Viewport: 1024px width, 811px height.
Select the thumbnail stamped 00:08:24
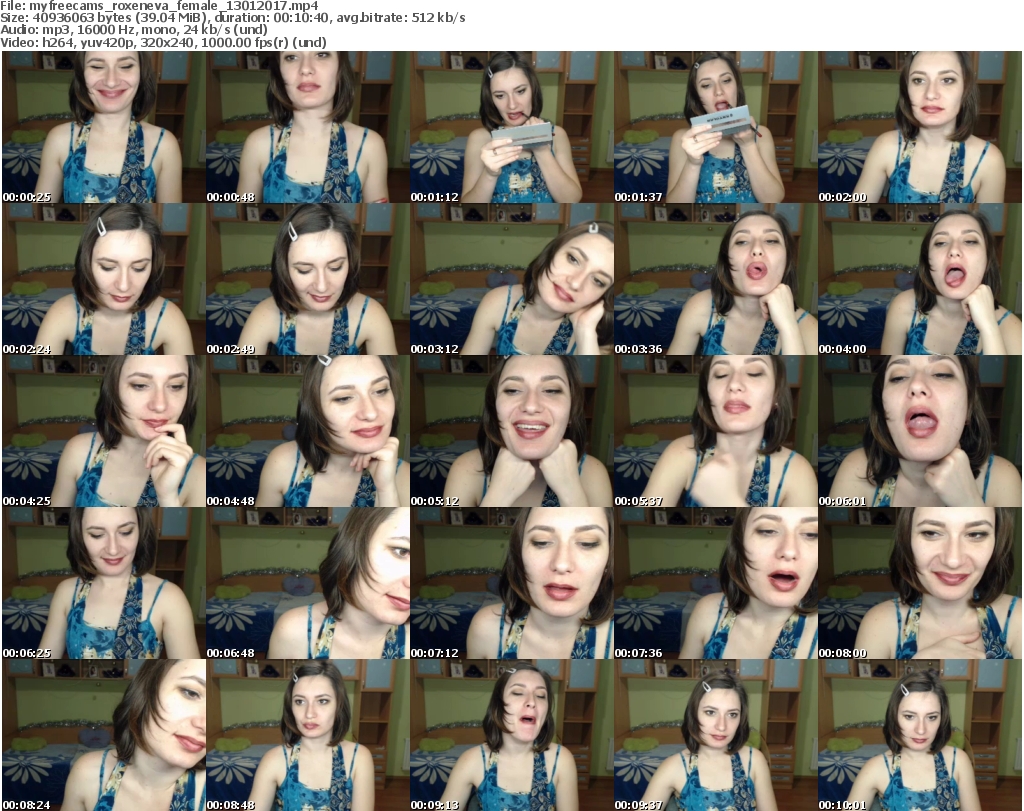(104, 735)
